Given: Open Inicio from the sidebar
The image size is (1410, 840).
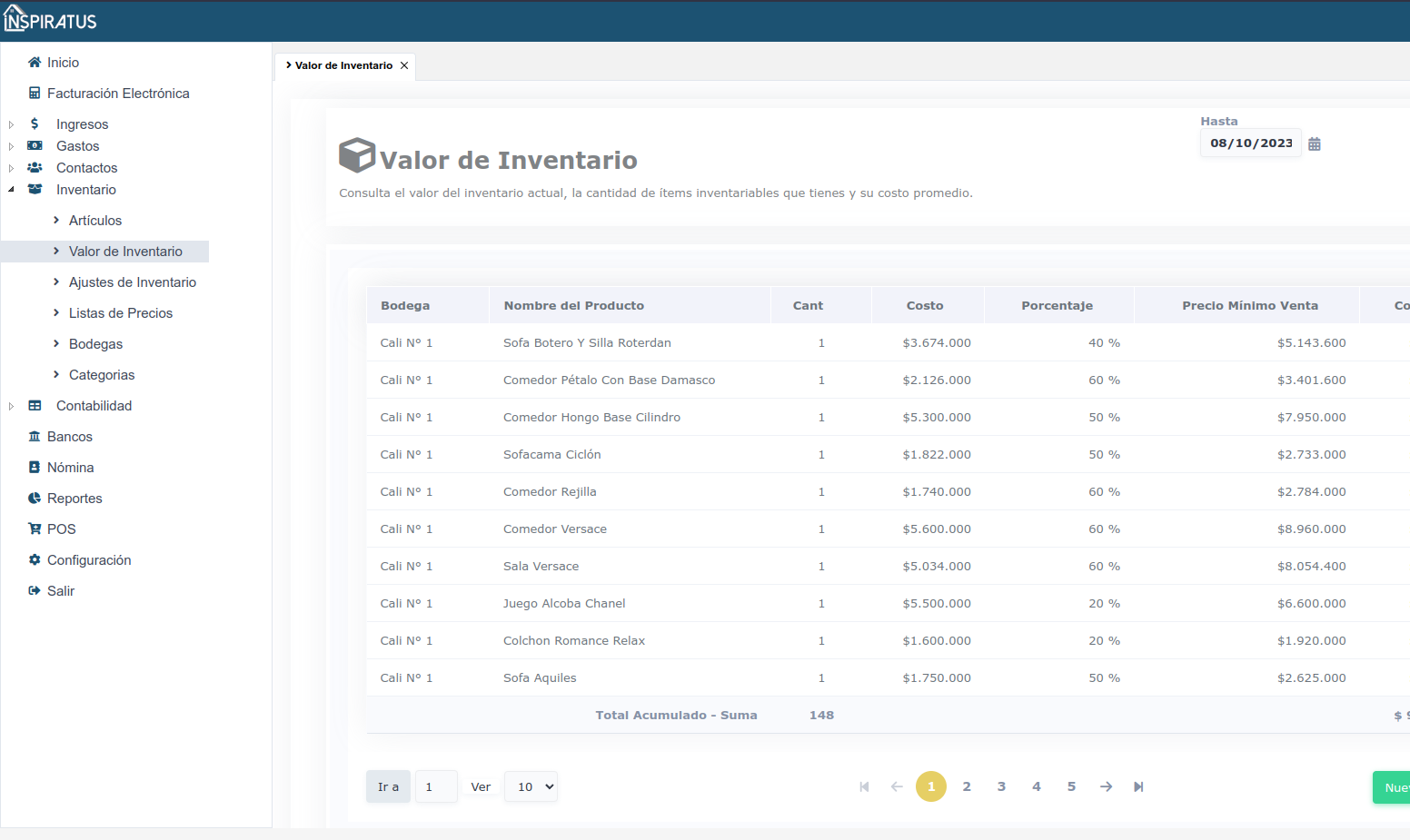Looking at the screenshot, I should point(63,63).
